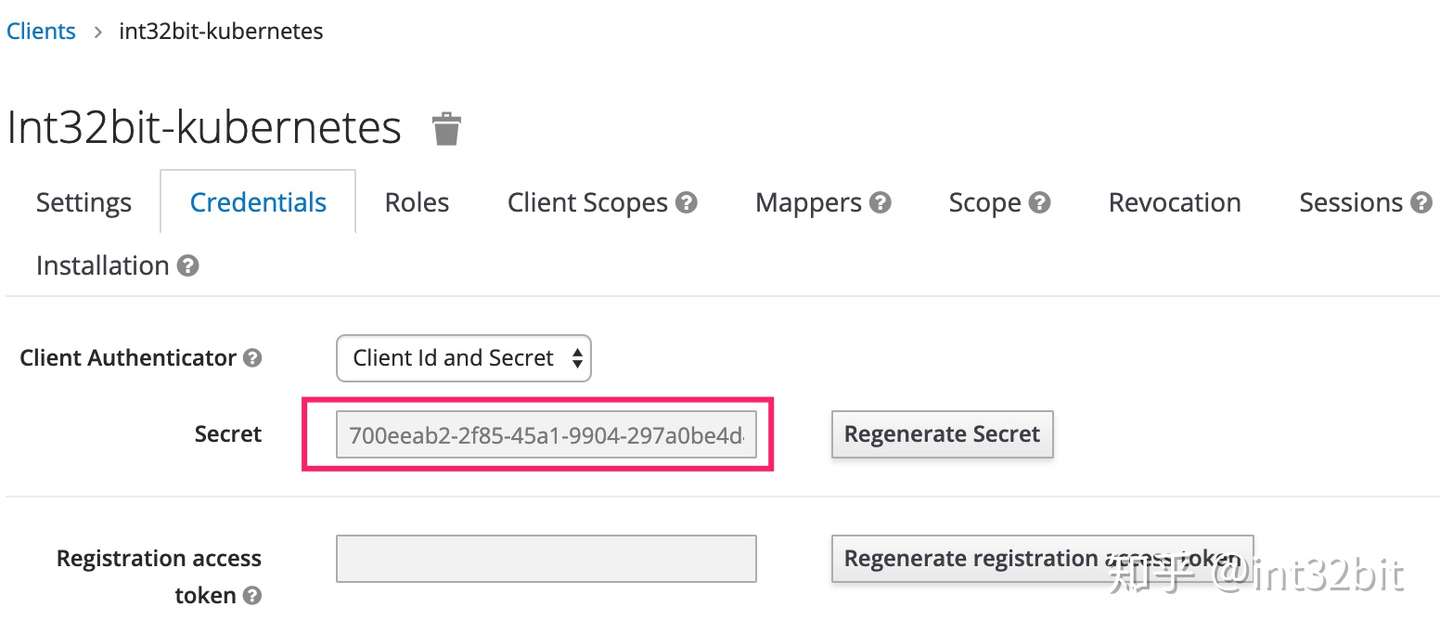Image resolution: width=1440 pixels, height=633 pixels.
Task: Focus the Registration access token field
Action: tap(546, 558)
